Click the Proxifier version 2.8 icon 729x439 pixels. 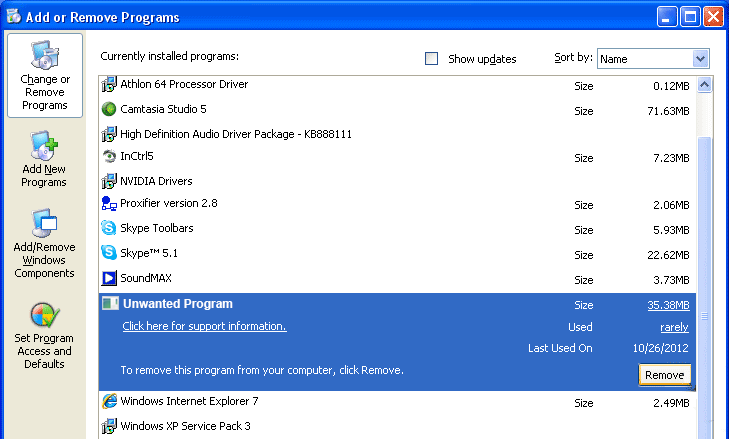tap(109, 204)
